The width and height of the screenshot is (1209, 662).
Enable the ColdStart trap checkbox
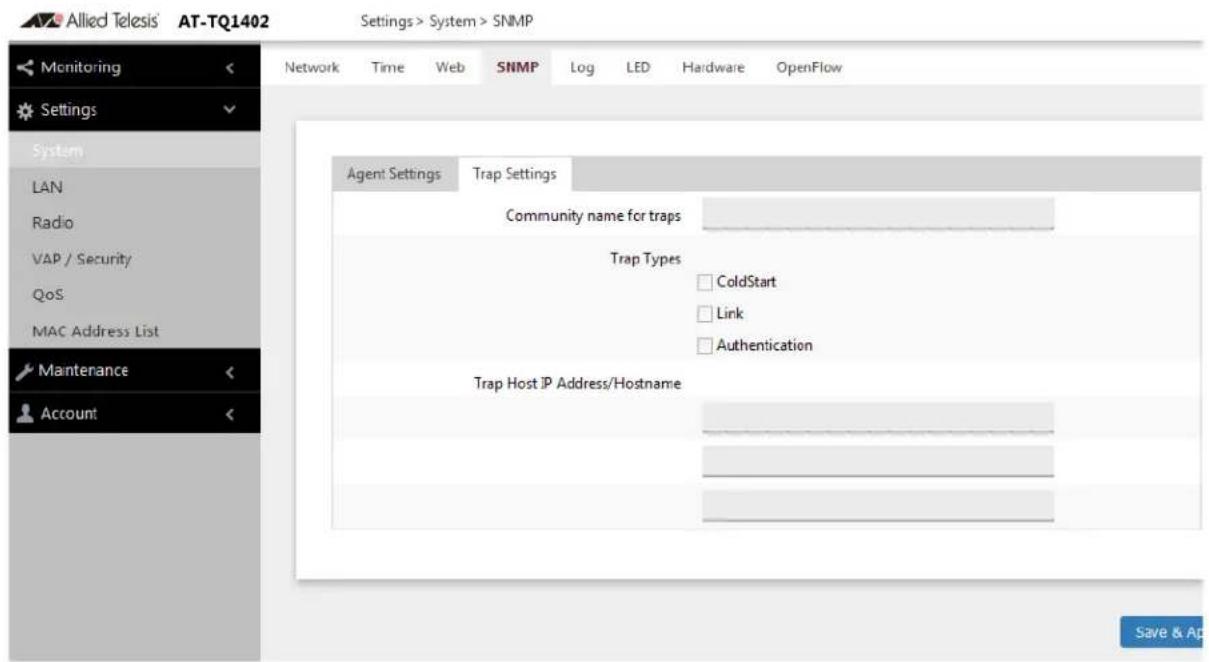tap(706, 282)
